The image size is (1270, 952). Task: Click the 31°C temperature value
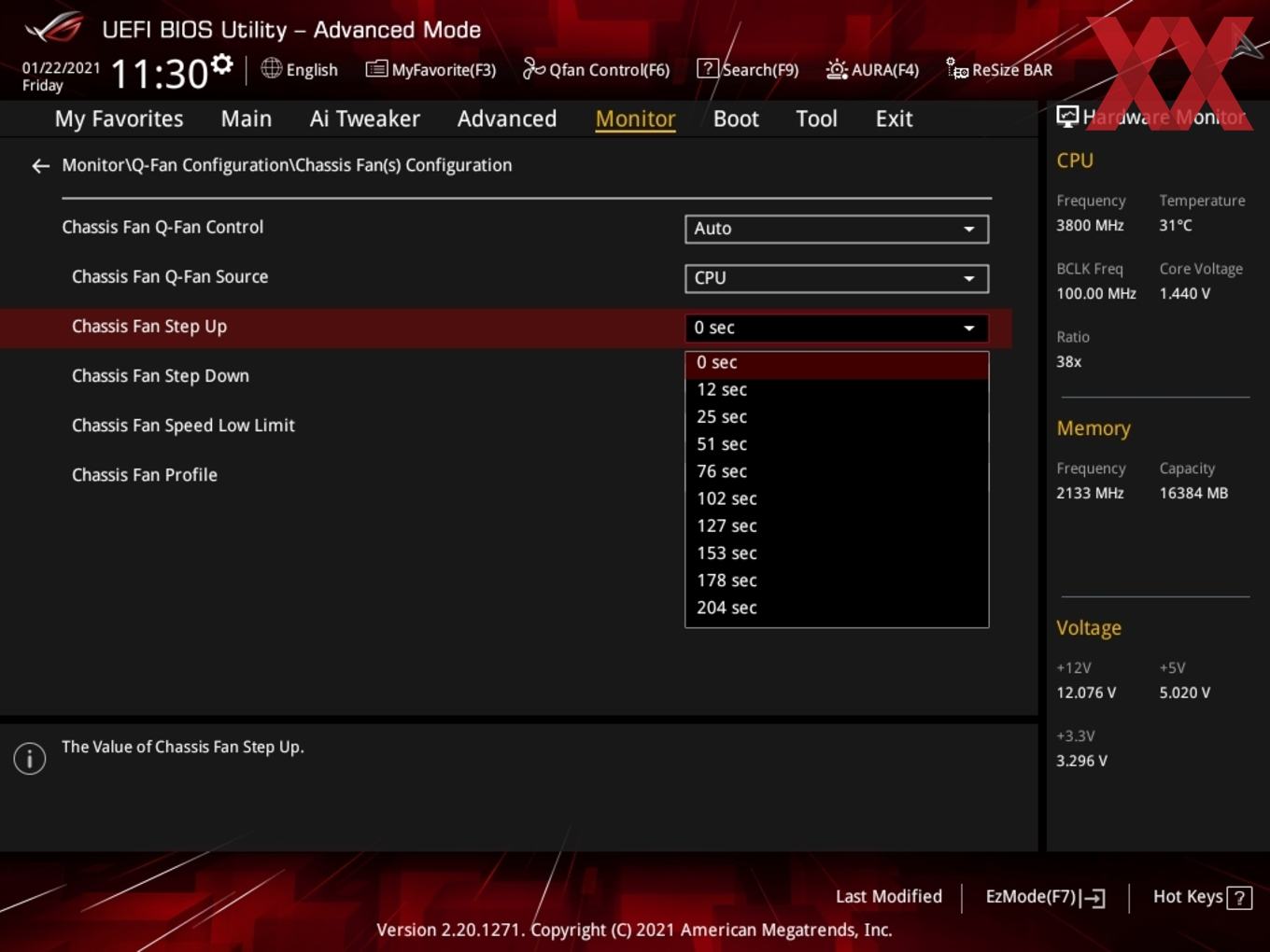coord(1176,226)
